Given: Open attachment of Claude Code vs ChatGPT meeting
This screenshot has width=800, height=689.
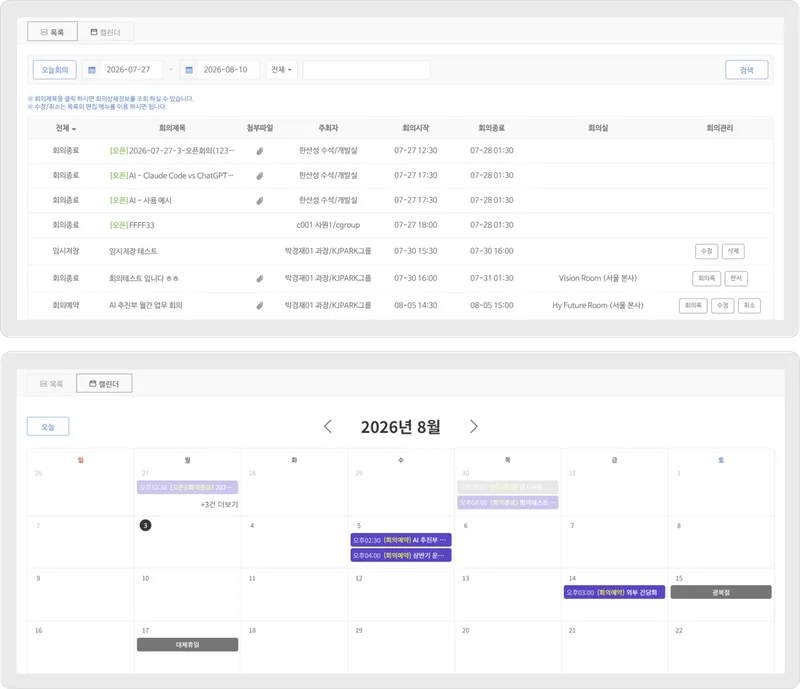Looking at the screenshot, I should (260, 176).
